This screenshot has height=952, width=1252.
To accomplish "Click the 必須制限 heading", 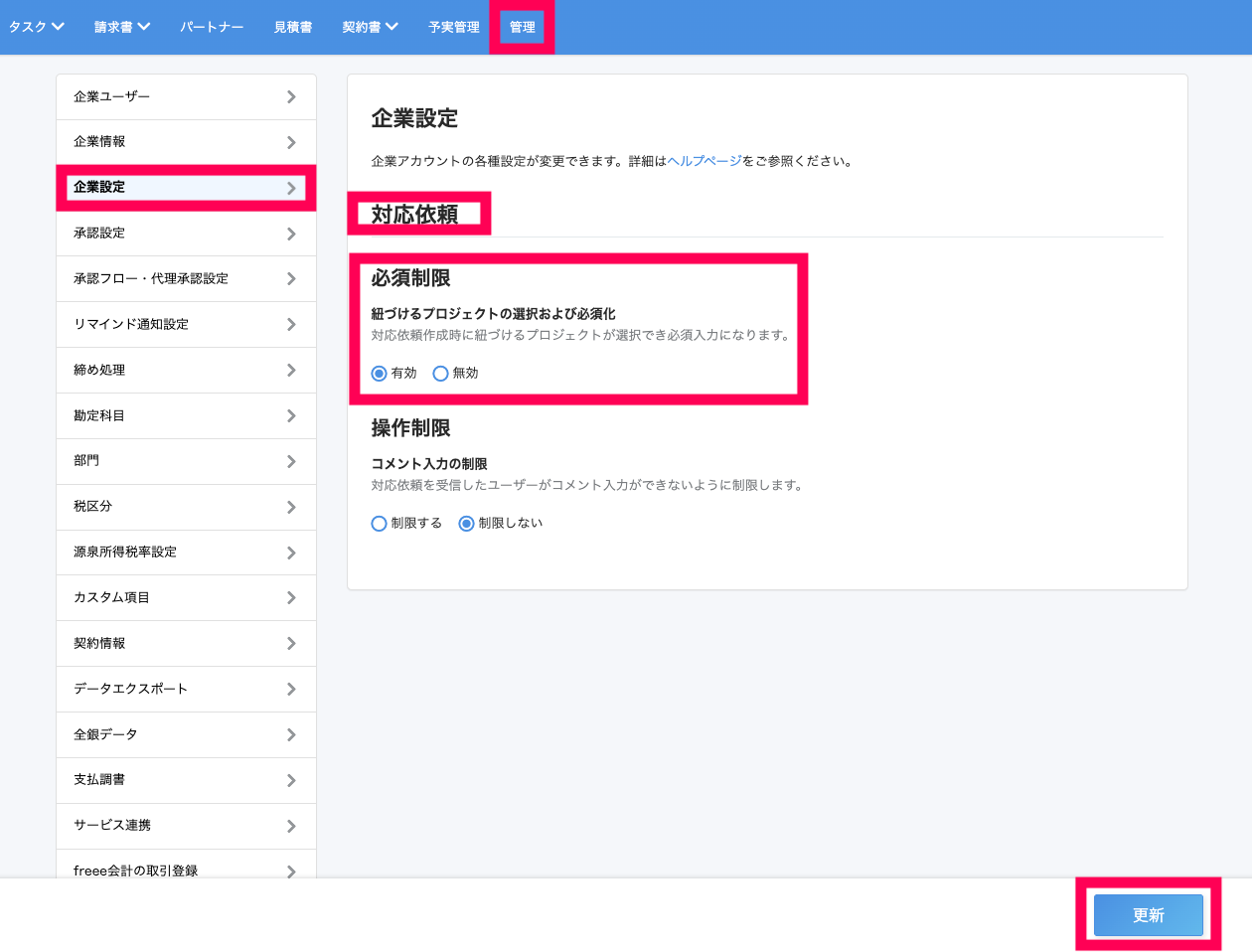I will click(x=411, y=278).
